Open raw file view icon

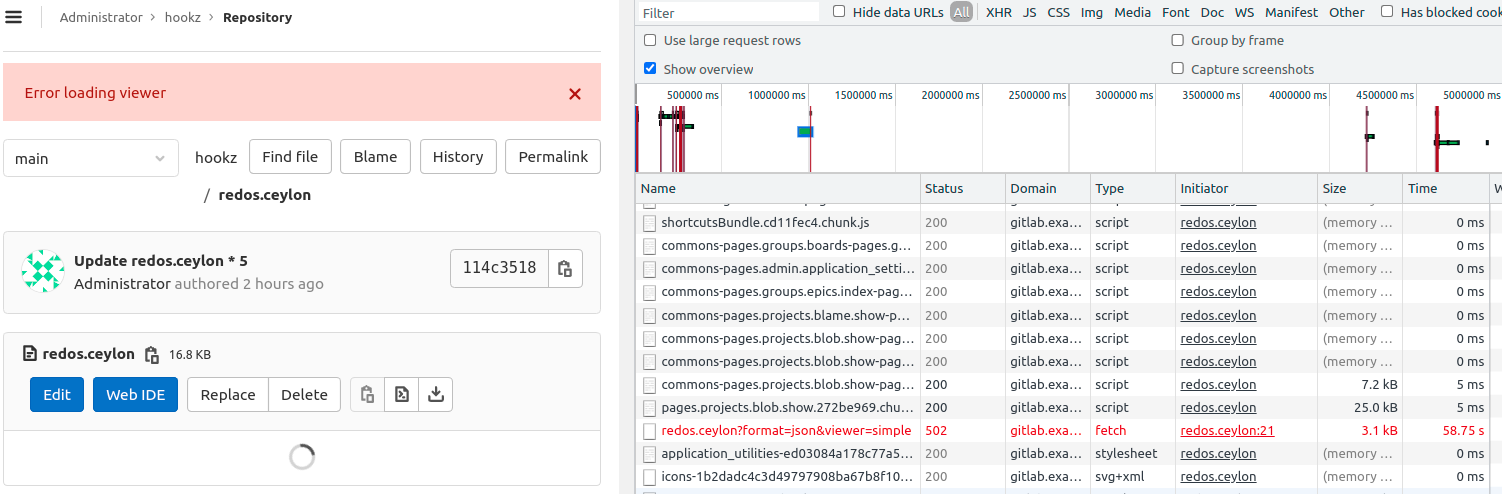click(x=401, y=394)
